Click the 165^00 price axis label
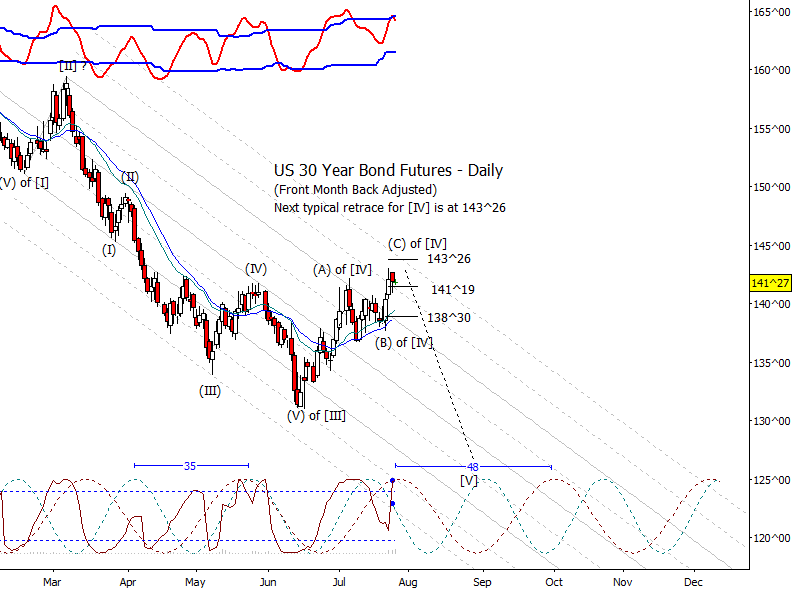The width and height of the screenshot is (801, 601). click(x=772, y=12)
